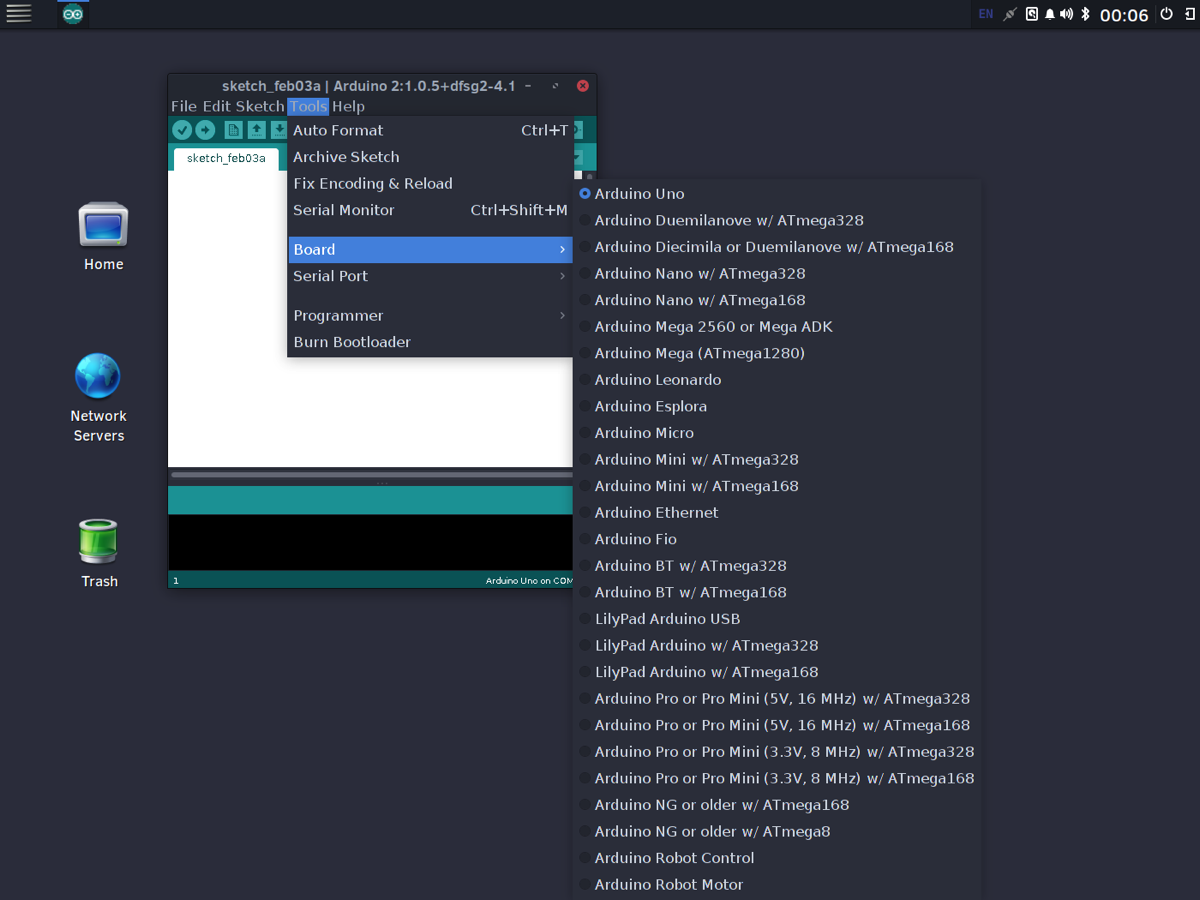Image resolution: width=1200 pixels, height=900 pixels.
Task: Select the Arduino Uno board
Action: tap(777, 194)
